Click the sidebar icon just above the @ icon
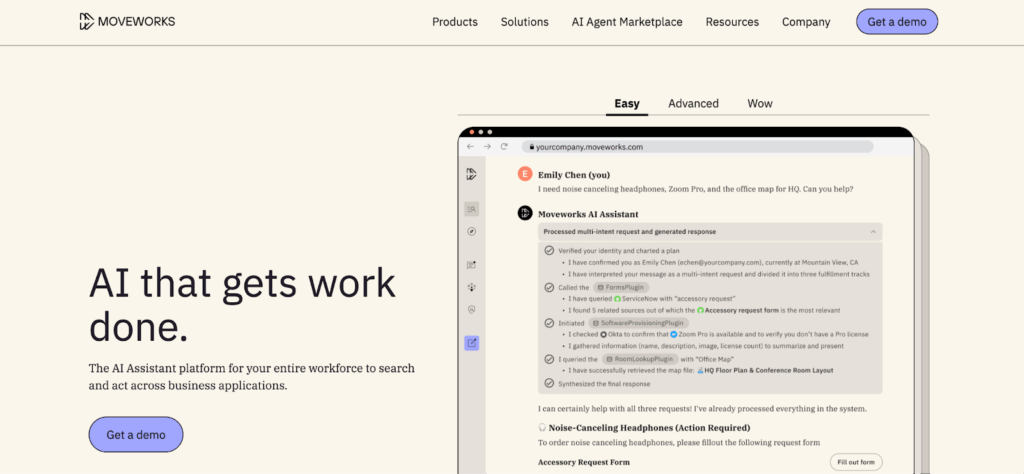1024x474 pixels. click(472, 287)
